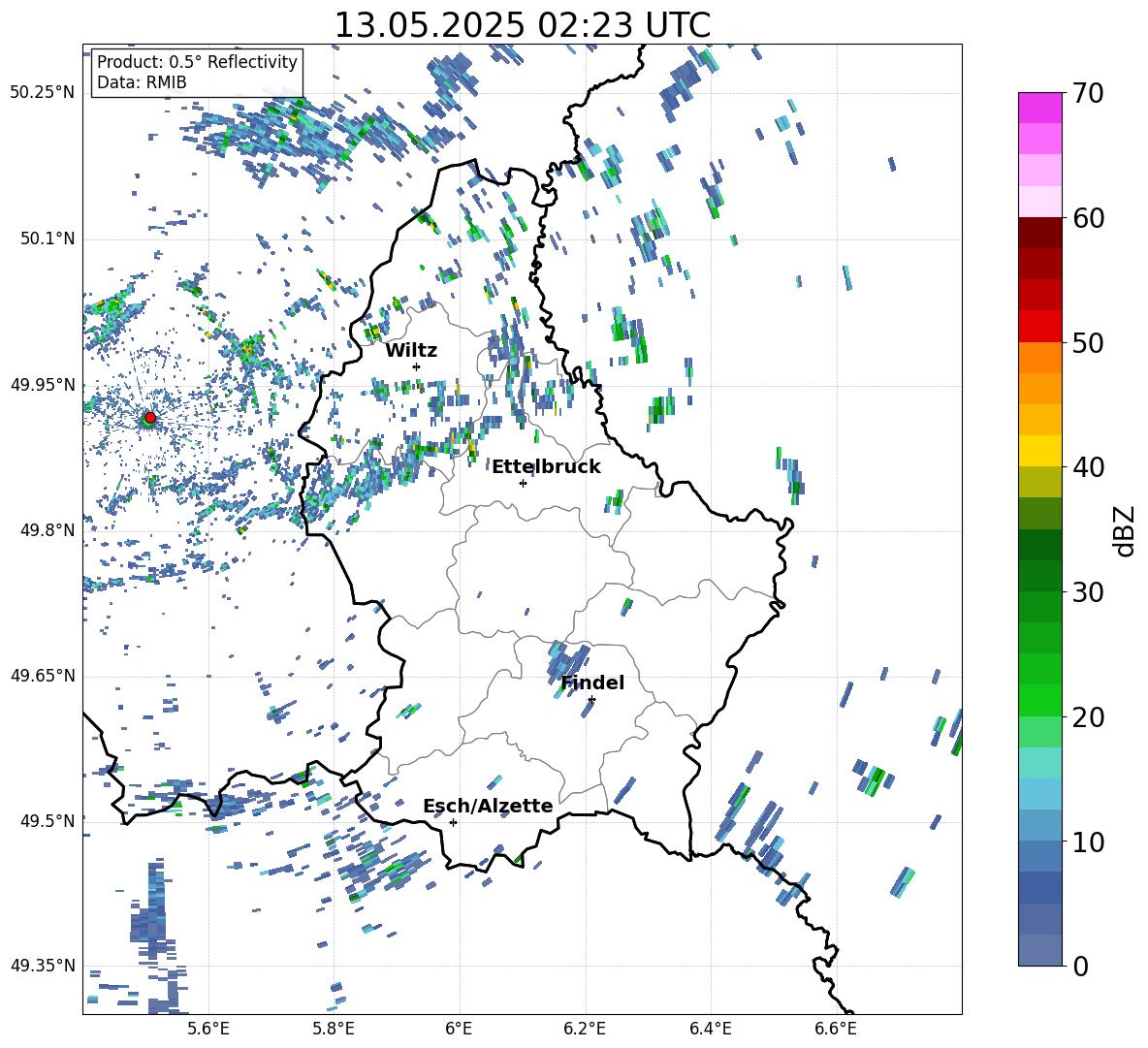Click the 5.6°E longitude tick label

pos(208,1029)
